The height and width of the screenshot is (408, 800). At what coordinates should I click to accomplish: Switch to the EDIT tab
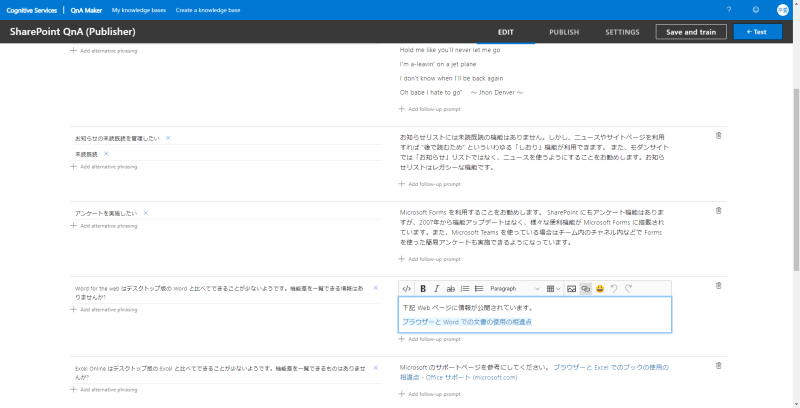tap(506, 32)
